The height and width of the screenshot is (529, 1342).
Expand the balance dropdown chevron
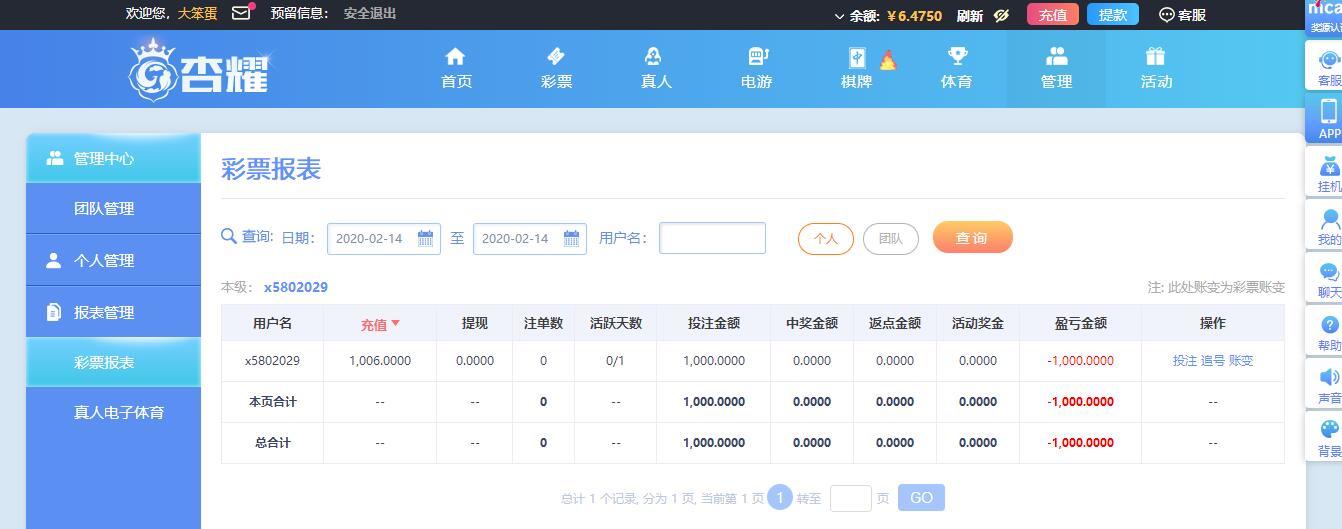[839, 16]
